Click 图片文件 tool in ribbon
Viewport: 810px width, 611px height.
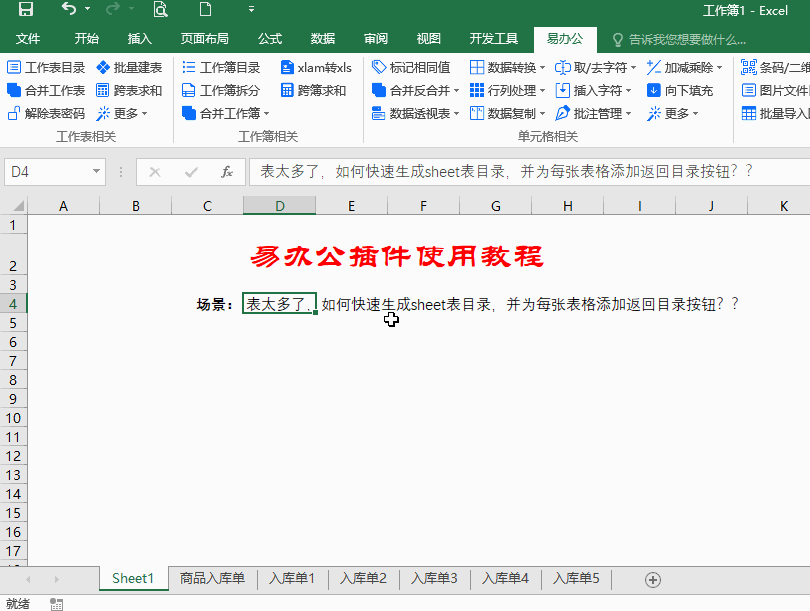[x=775, y=90]
